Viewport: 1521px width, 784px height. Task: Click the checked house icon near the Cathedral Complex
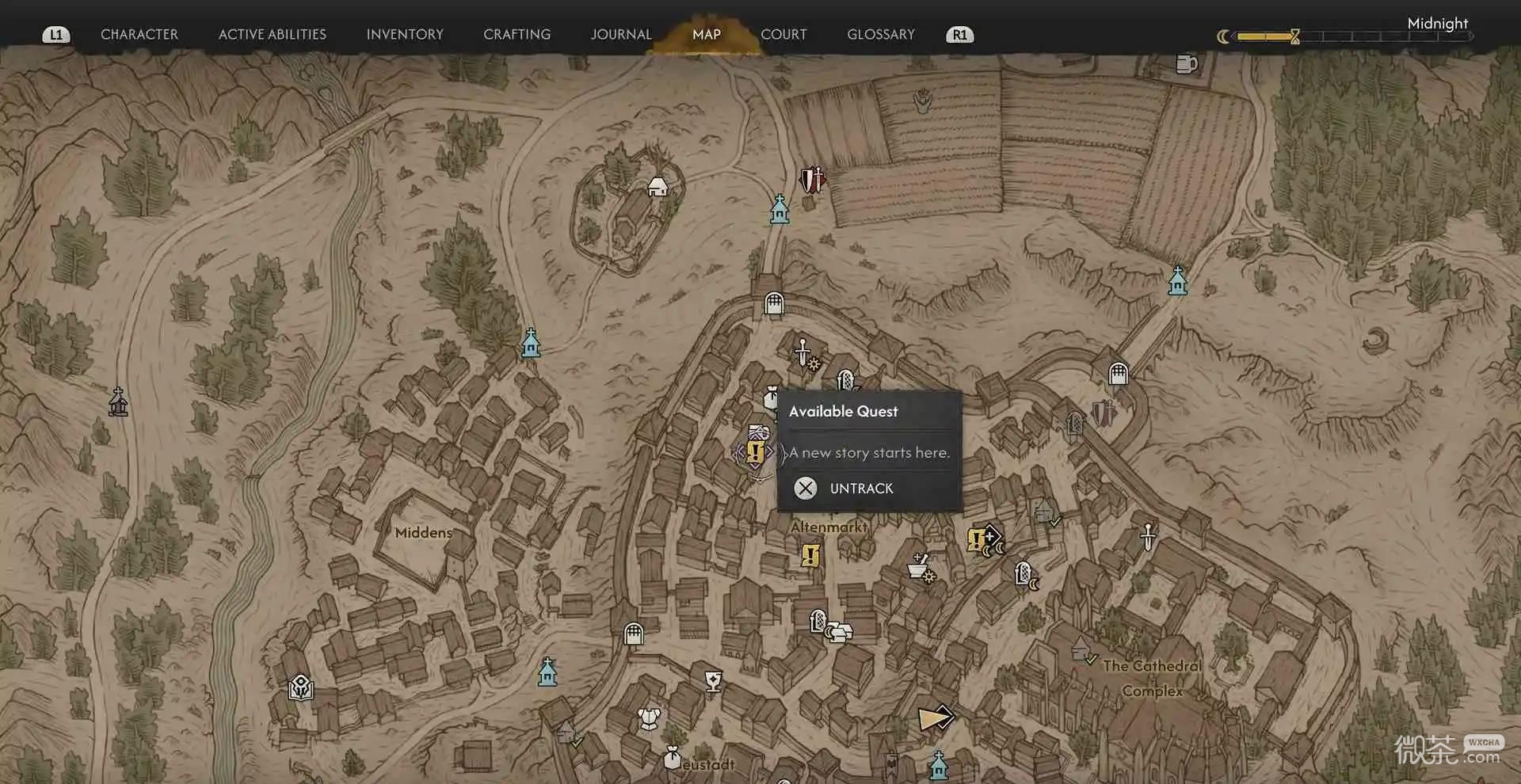tap(1082, 652)
